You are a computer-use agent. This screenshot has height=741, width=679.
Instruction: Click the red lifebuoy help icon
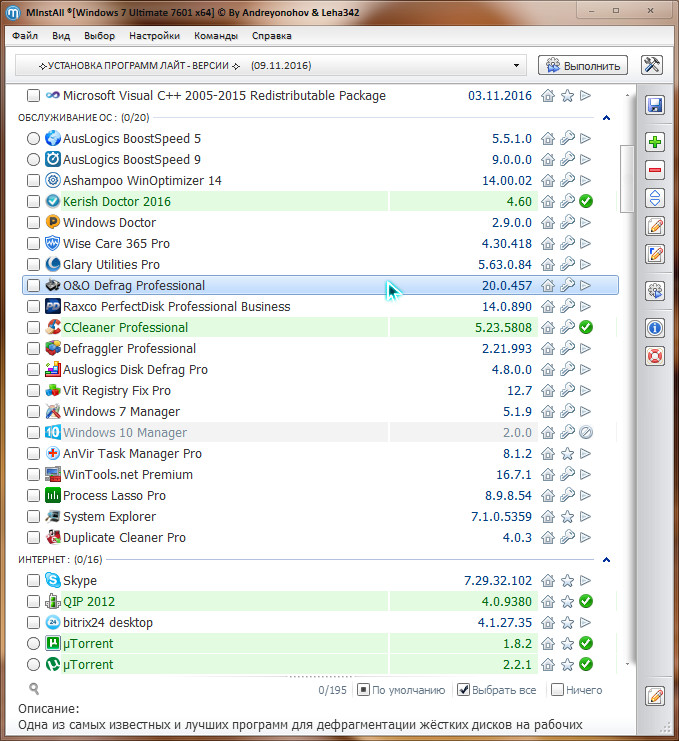[x=655, y=356]
